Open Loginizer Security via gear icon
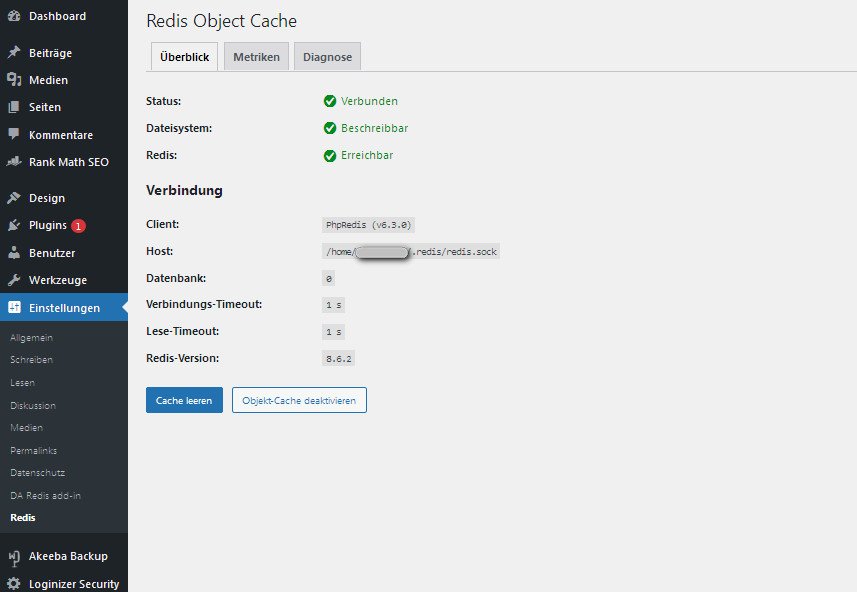857x592 pixels. [x=14, y=584]
